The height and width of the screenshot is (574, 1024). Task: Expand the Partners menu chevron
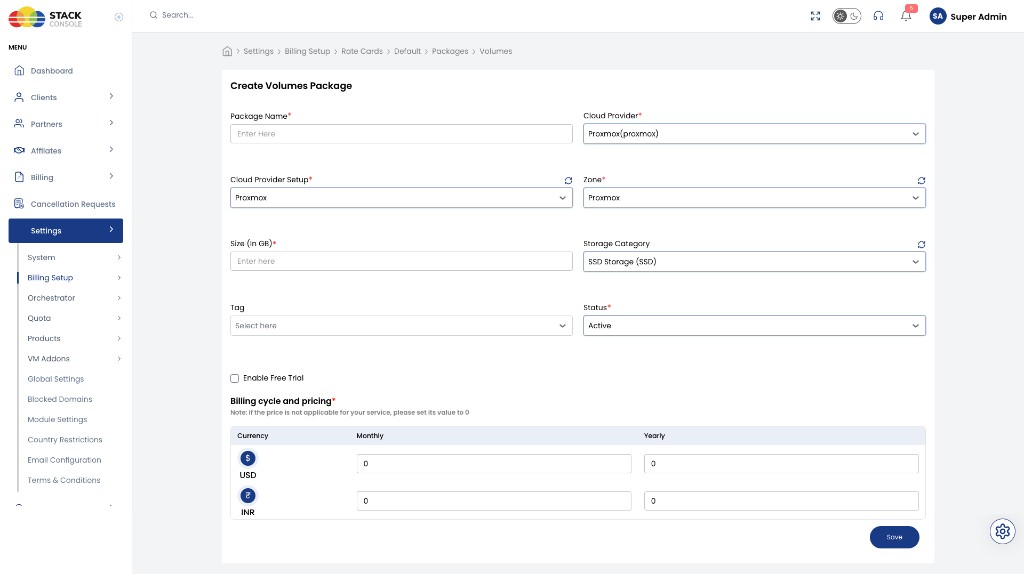[x=111, y=123]
